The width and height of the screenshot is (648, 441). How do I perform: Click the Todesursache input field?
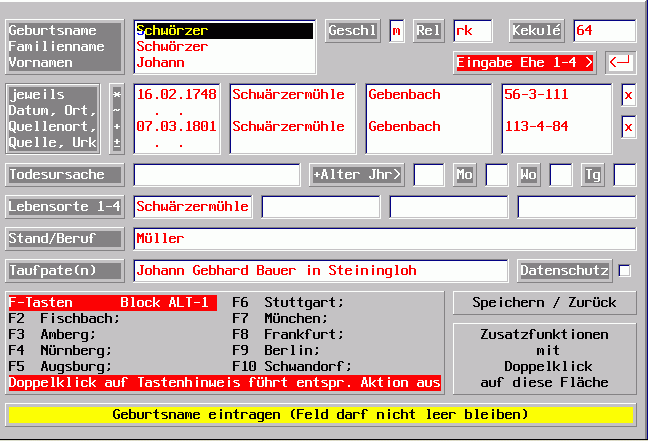coord(216,175)
